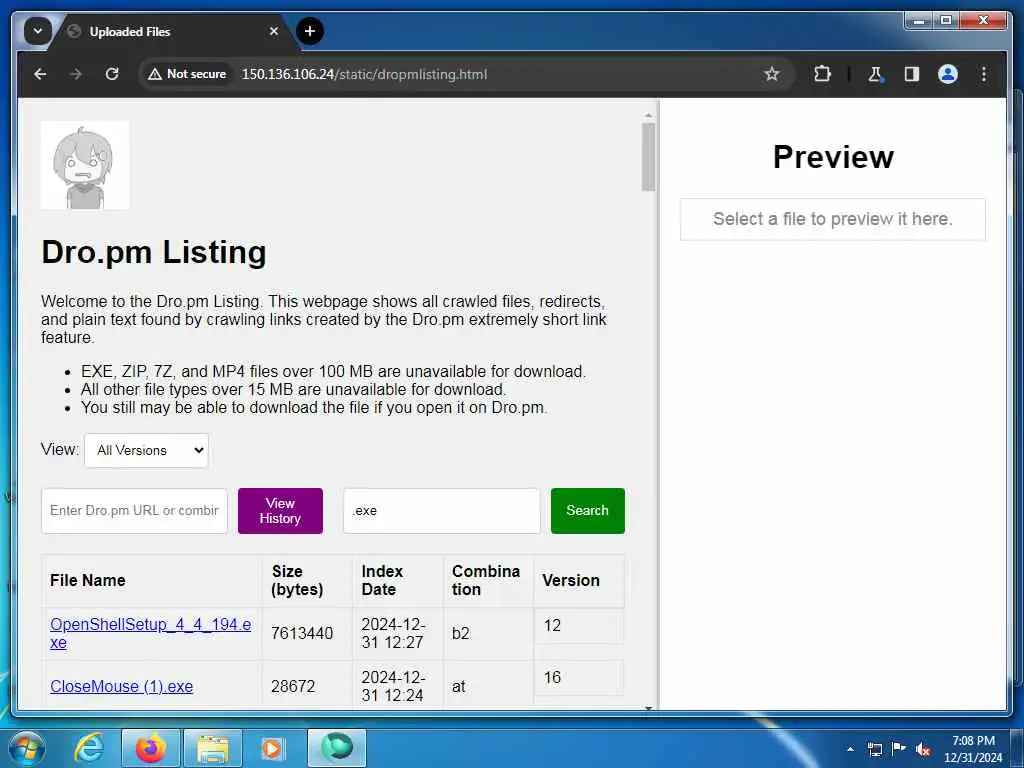The height and width of the screenshot is (768, 1024).
Task: Toggle the browser side panel icon
Action: pyautogui.click(x=912, y=74)
